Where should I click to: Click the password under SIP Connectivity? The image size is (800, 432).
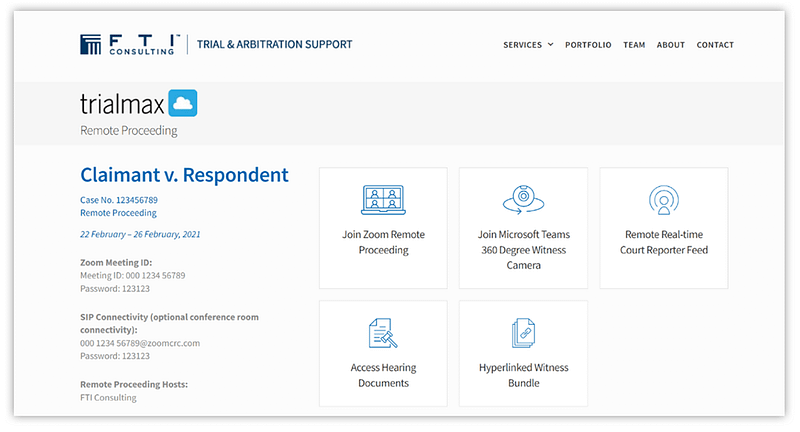115,356
